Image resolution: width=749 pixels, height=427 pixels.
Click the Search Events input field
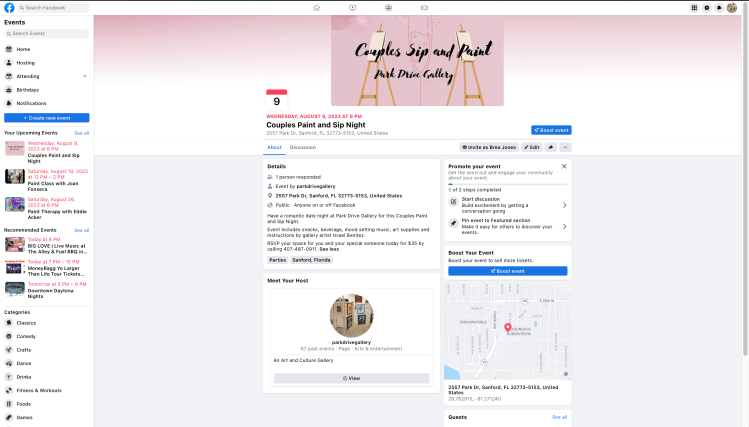(x=47, y=33)
